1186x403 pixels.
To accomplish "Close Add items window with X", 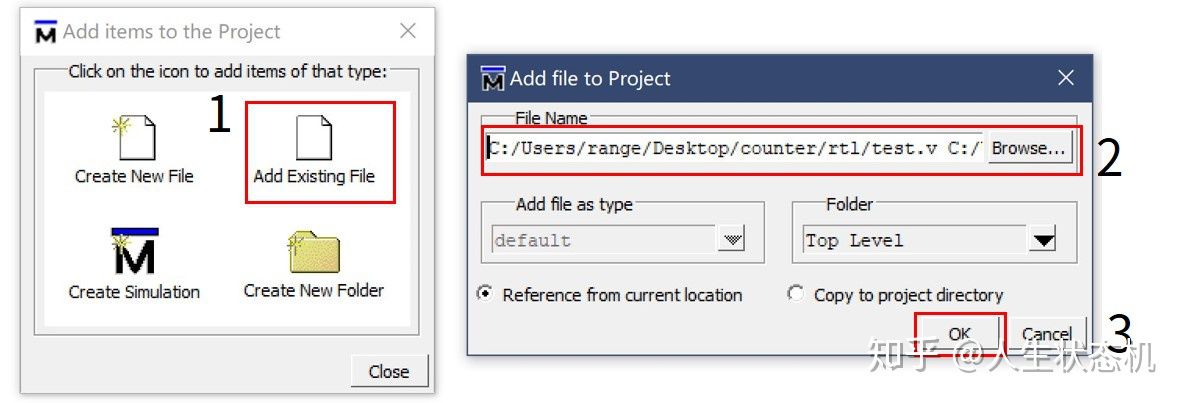I will [x=408, y=31].
